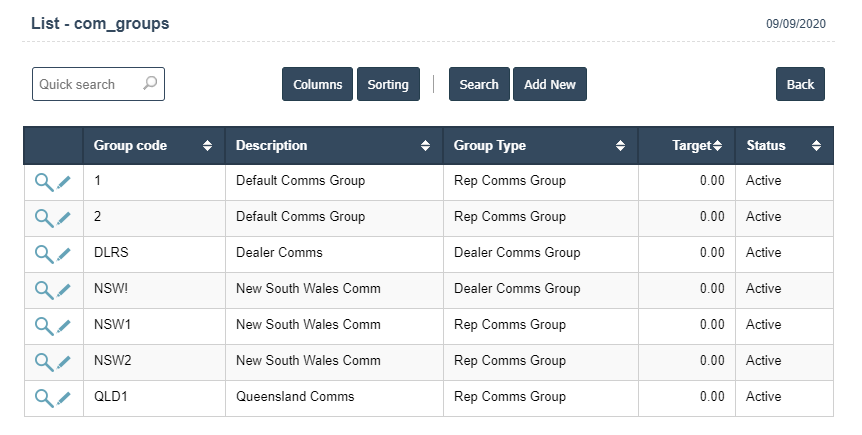The image size is (862, 435).
Task: Click the Quick search magnifier icon
Action: click(150, 84)
